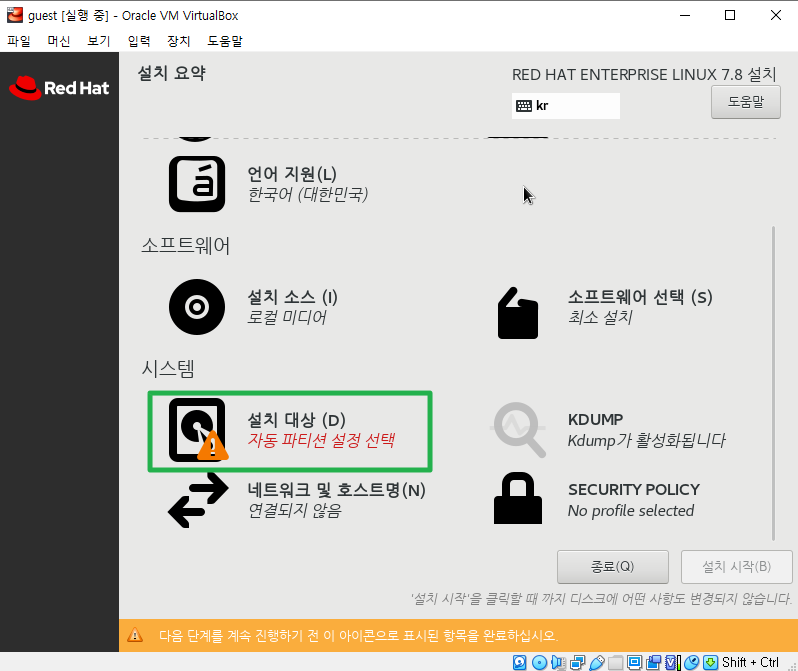Click the display monitor status icon
Screen dimensions: 798x671
coord(634,662)
